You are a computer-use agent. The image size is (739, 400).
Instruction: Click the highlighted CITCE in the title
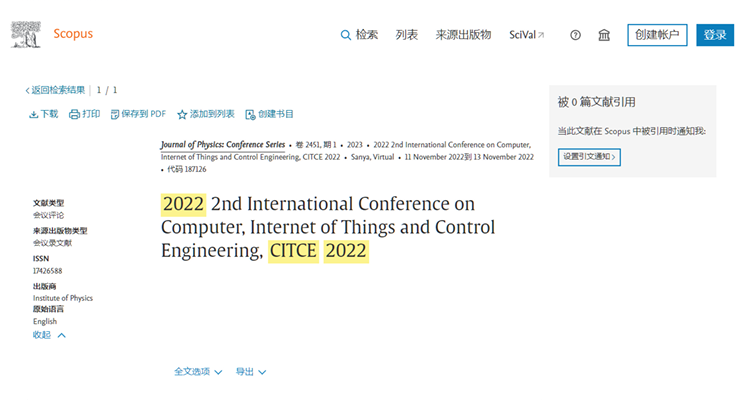click(293, 251)
